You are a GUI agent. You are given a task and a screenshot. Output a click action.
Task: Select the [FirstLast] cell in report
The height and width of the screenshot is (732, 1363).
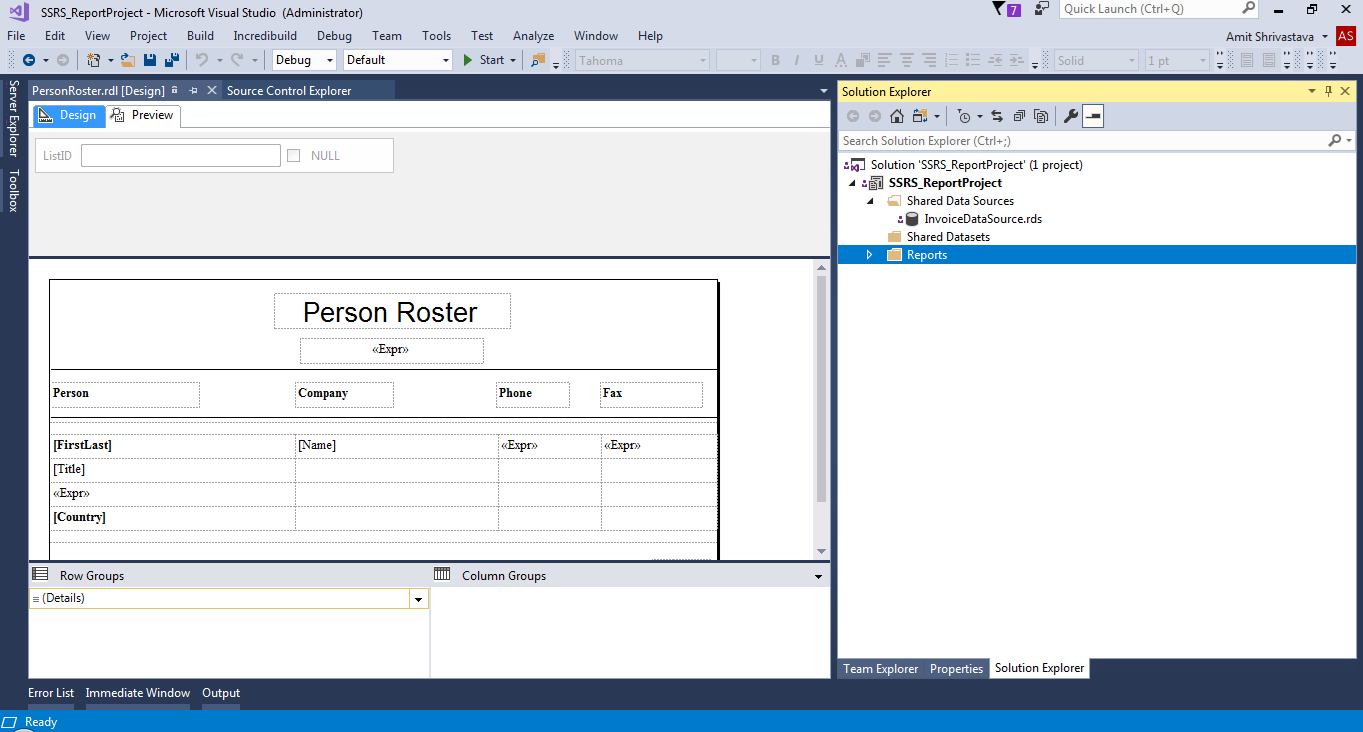173,446
